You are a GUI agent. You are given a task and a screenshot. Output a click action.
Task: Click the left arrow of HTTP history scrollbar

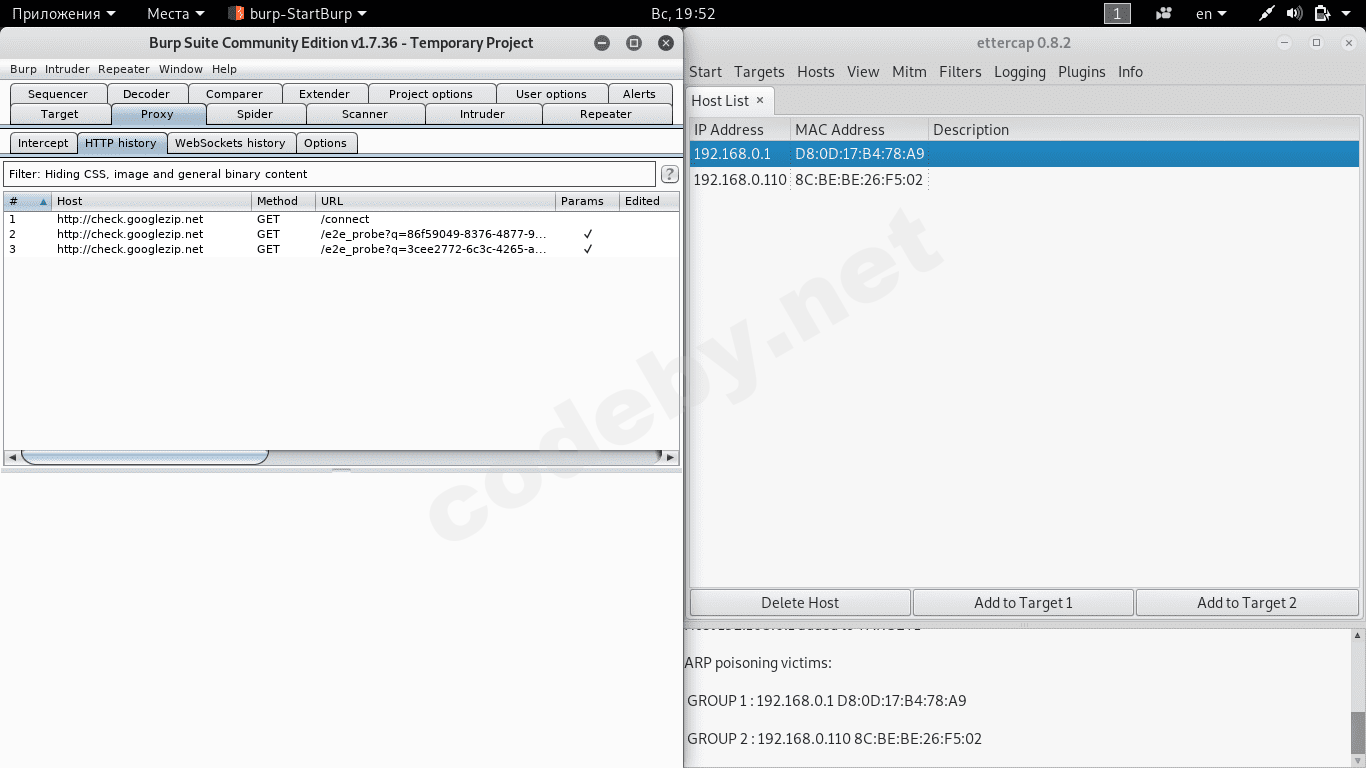pos(12,457)
